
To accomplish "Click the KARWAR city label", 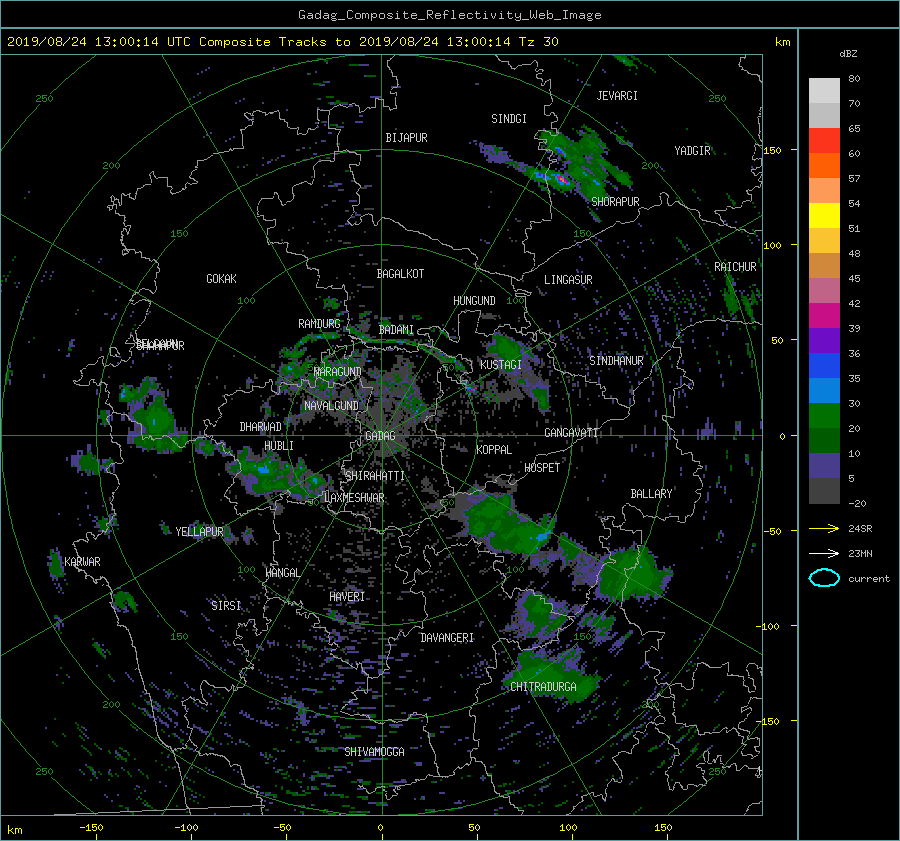I will [x=82, y=561].
